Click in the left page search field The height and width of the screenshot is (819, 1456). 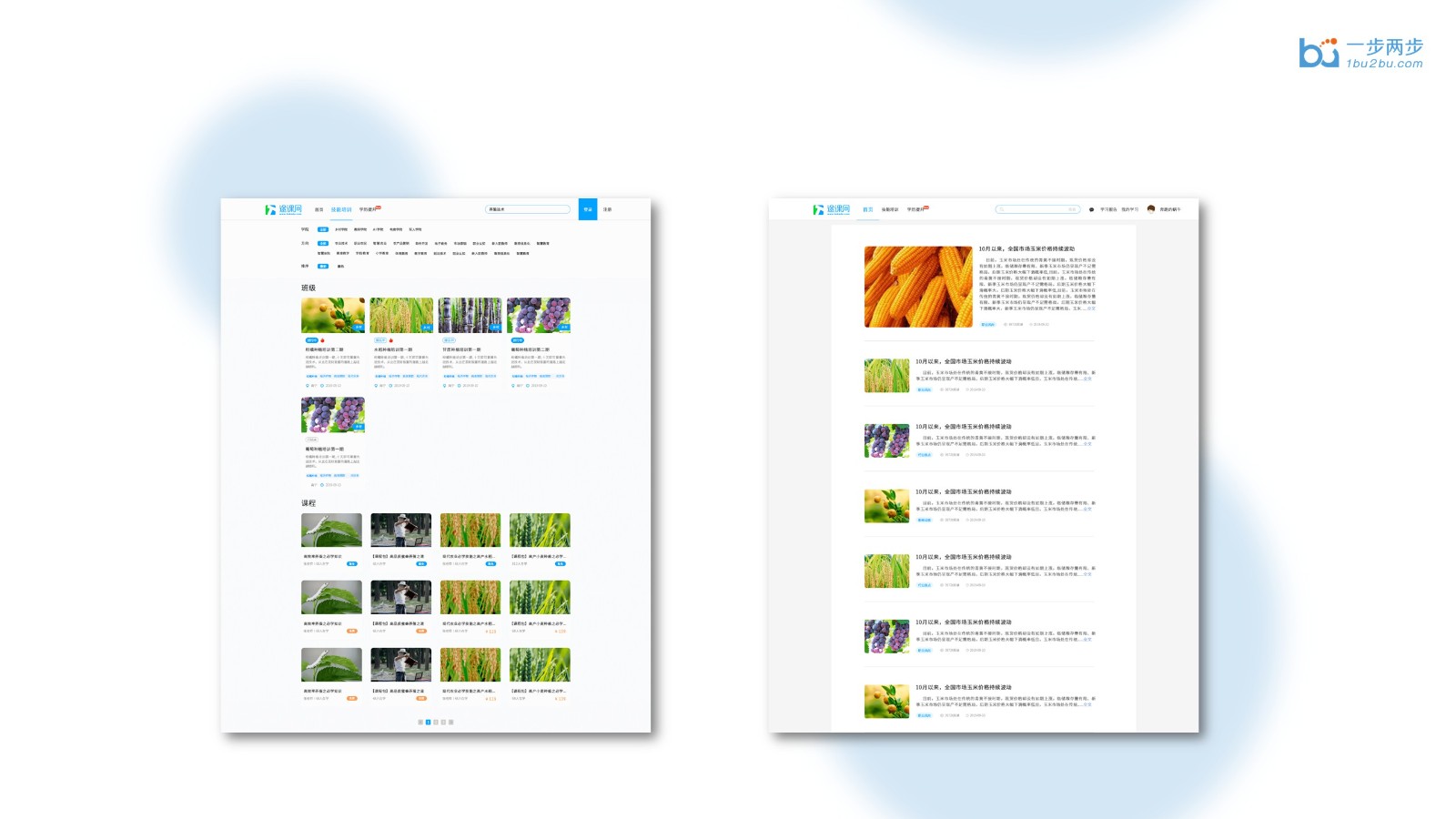[x=528, y=209]
